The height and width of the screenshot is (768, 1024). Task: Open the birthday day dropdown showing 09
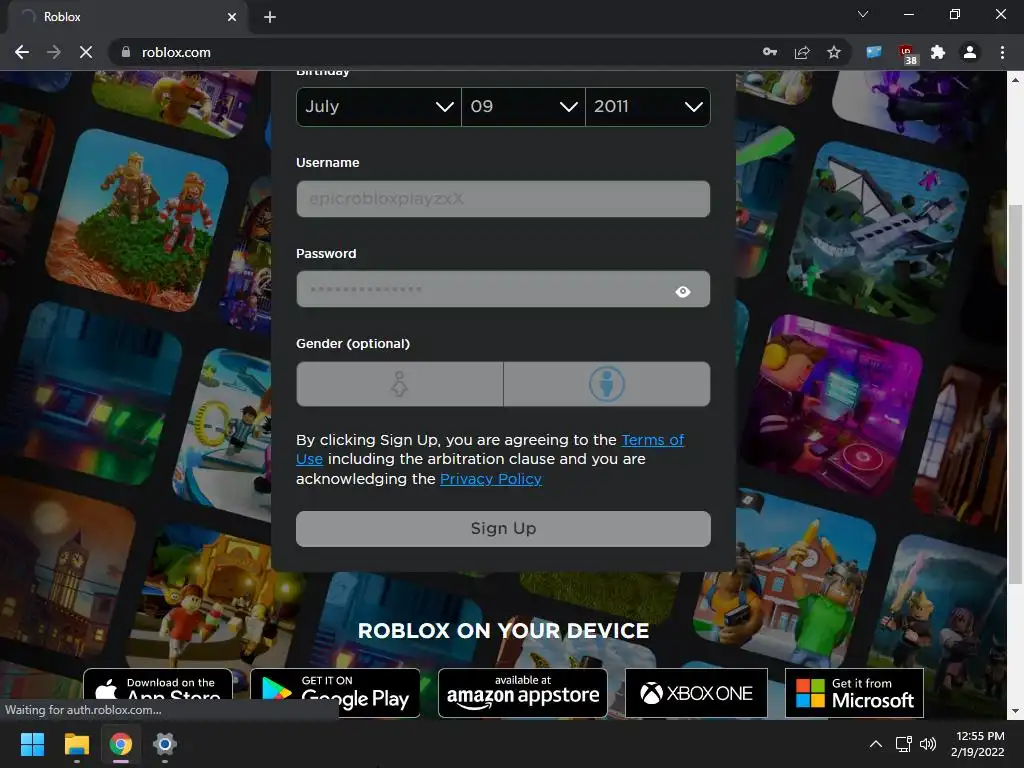pyautogui.click(x=523, y=106)
